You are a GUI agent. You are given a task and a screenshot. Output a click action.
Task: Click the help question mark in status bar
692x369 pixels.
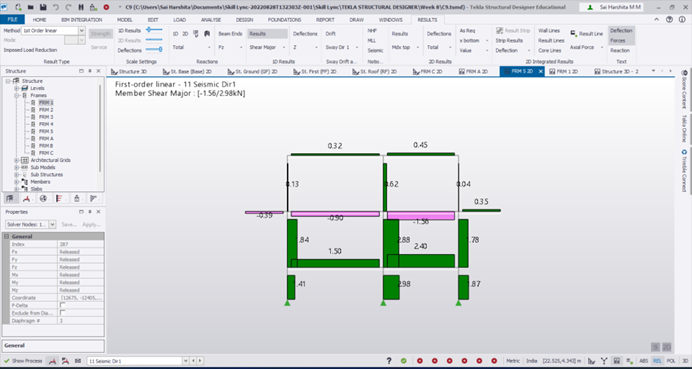[389, 361]
